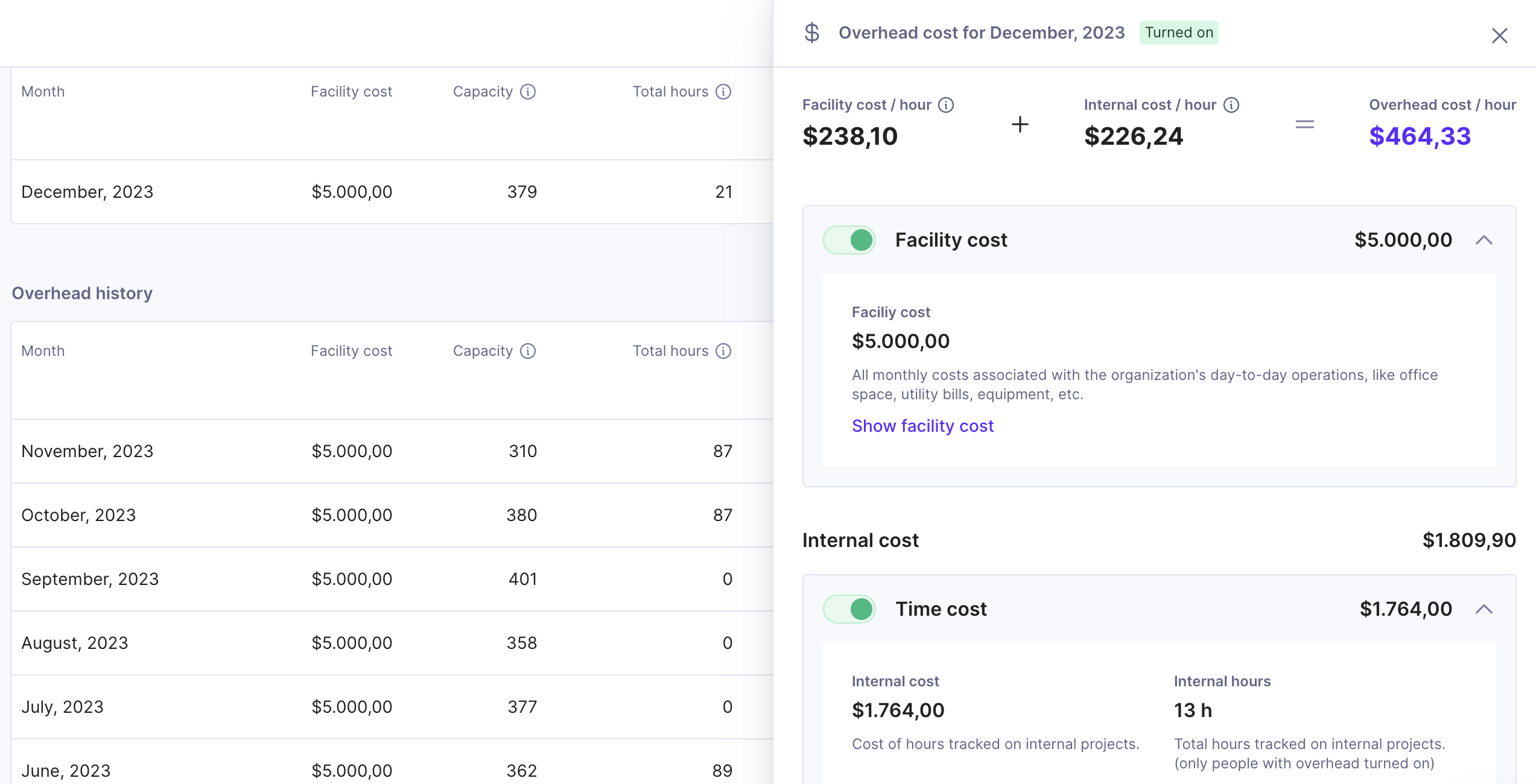Click Capacity info icon in Overhead history table
The height and width of the screenshot is (784, 1536).
point(528,351)
